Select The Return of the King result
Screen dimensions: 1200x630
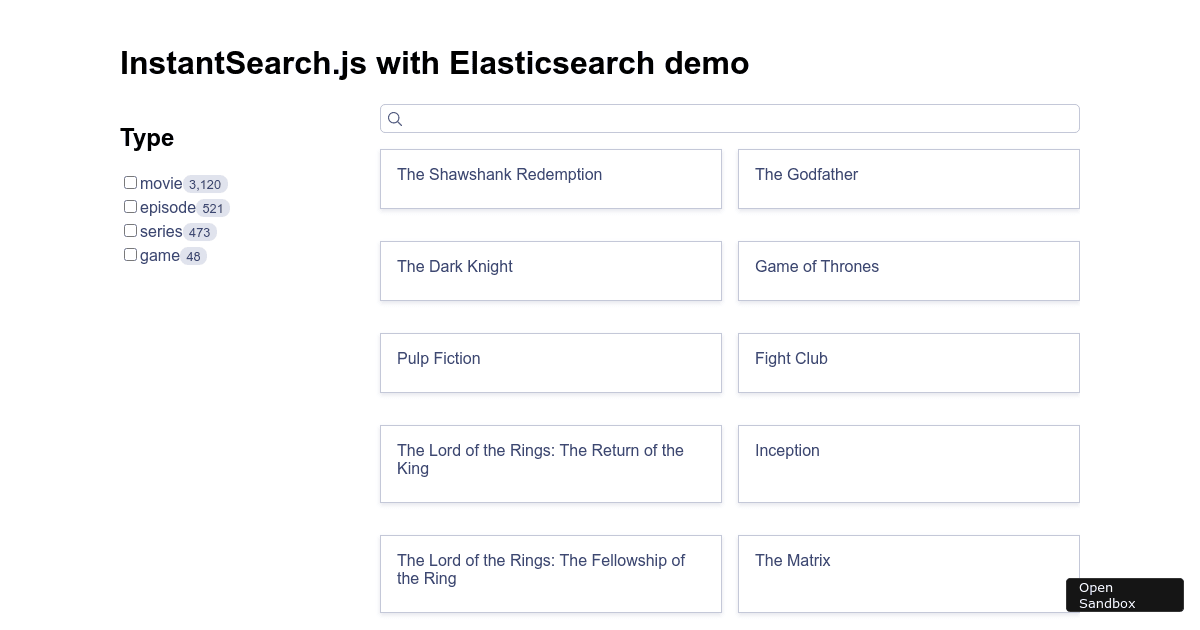[551, 464]
